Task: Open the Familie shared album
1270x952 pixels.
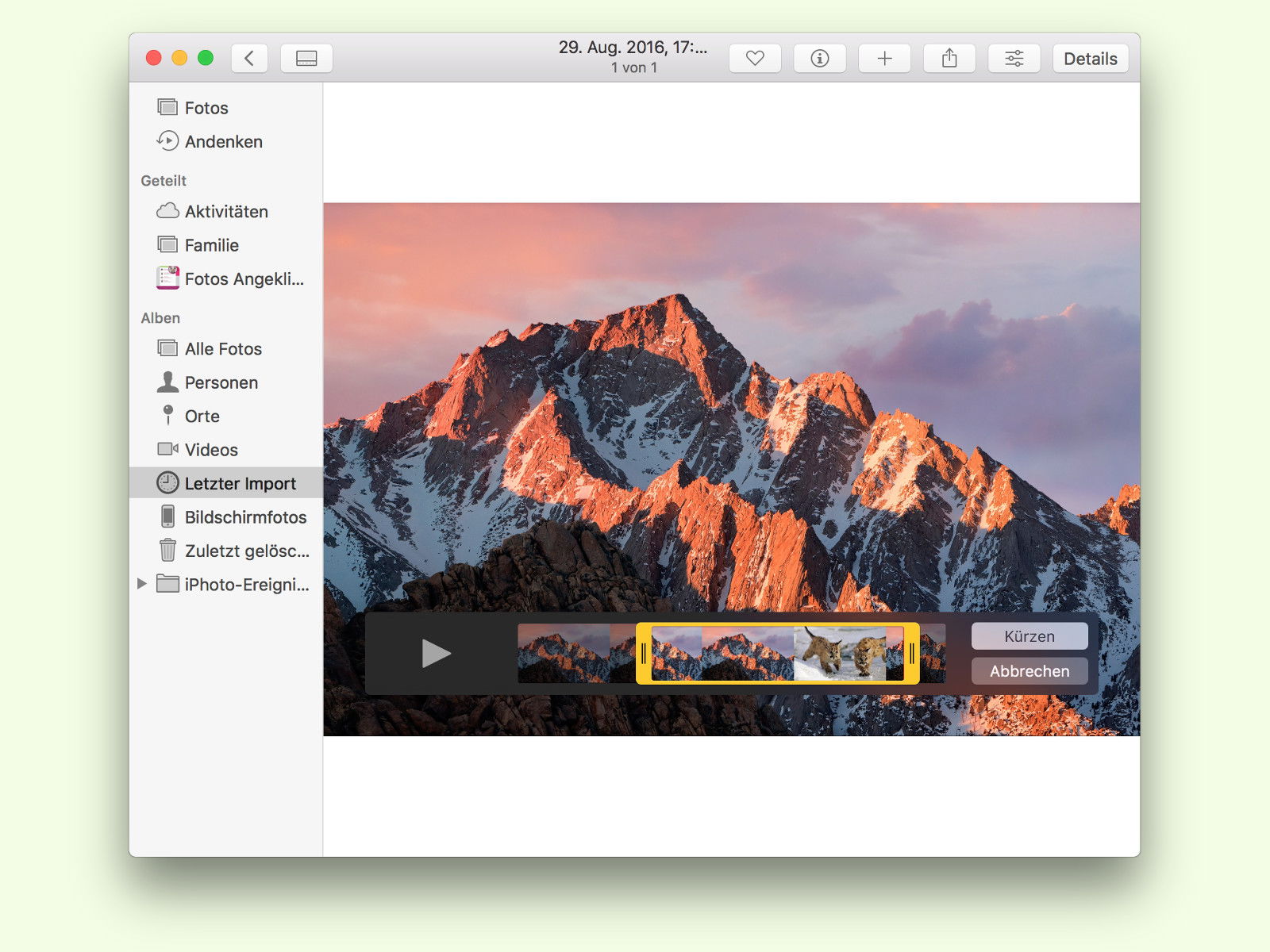Action: point(226,245)
